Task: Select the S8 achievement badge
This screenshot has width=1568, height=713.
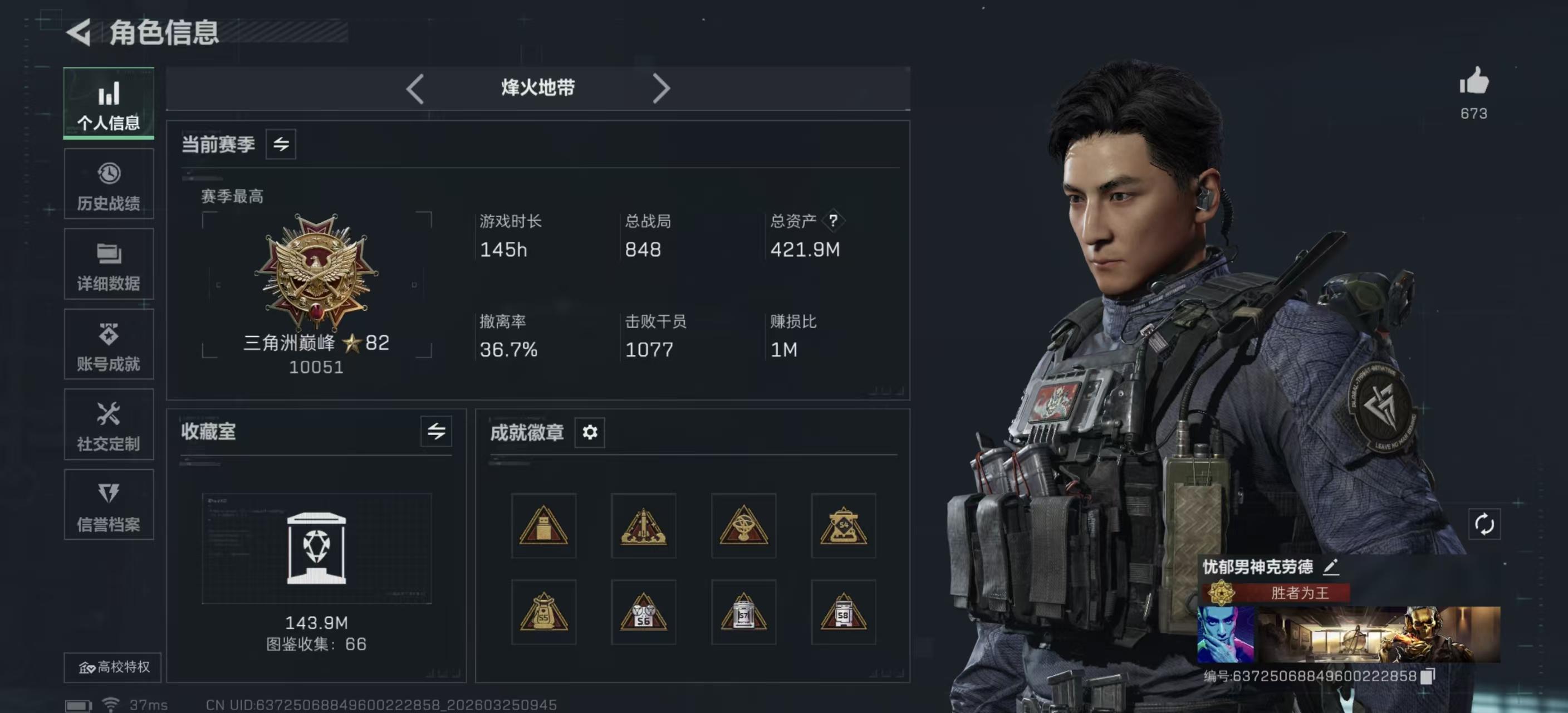Action: 843,612
